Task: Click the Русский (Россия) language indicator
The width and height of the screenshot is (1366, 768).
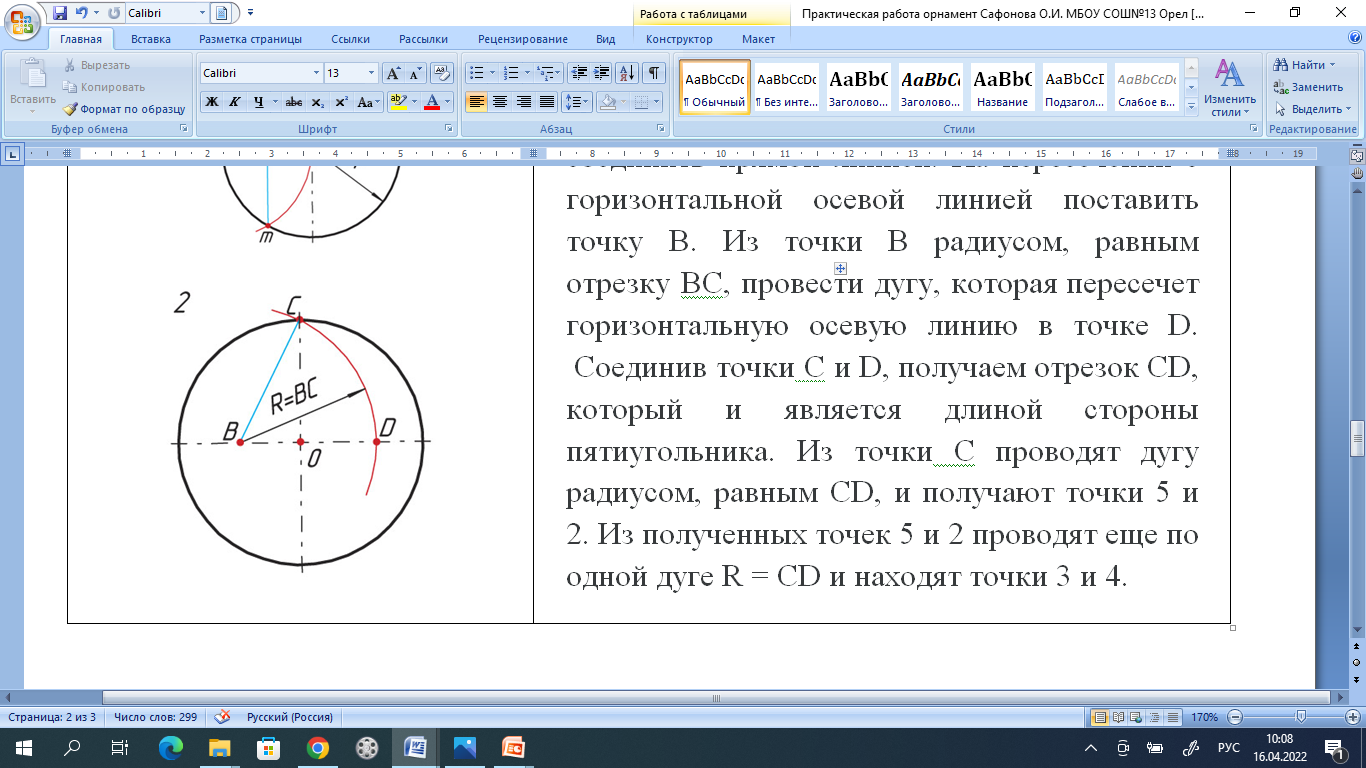Action: [290, 717]
